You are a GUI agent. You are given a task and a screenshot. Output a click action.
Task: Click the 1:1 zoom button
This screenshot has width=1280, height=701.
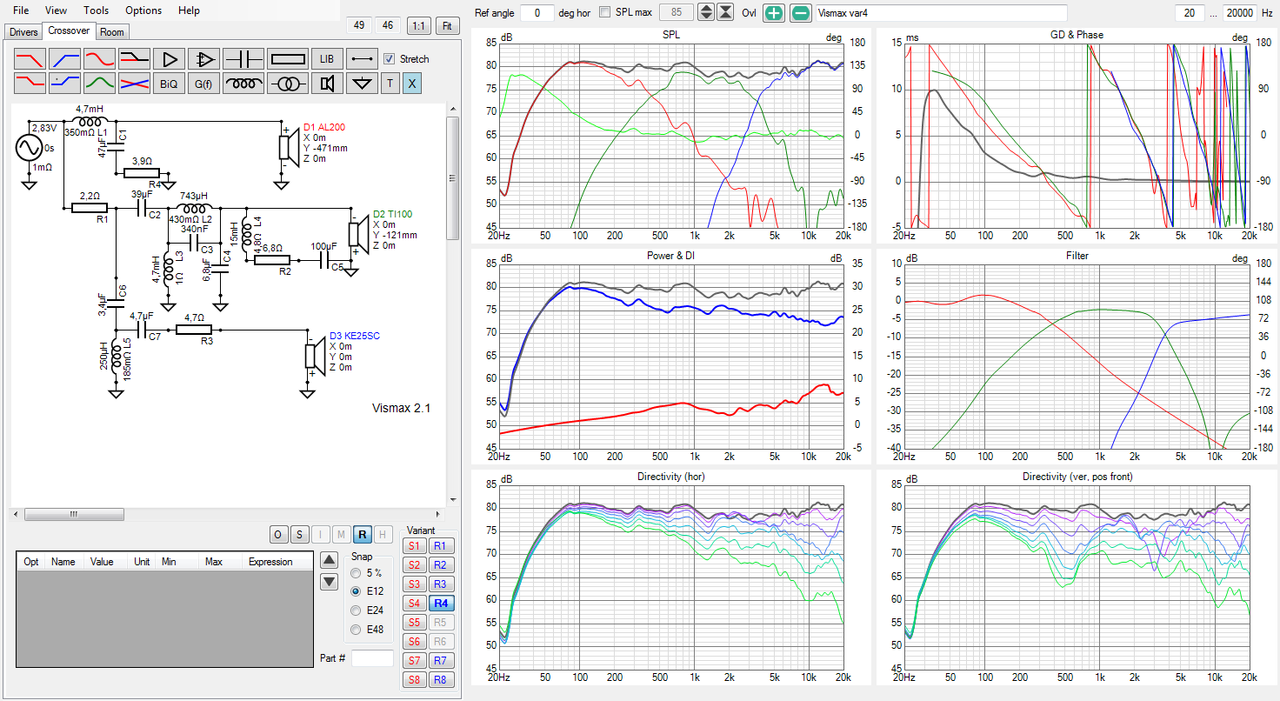[x=421, y=25]
